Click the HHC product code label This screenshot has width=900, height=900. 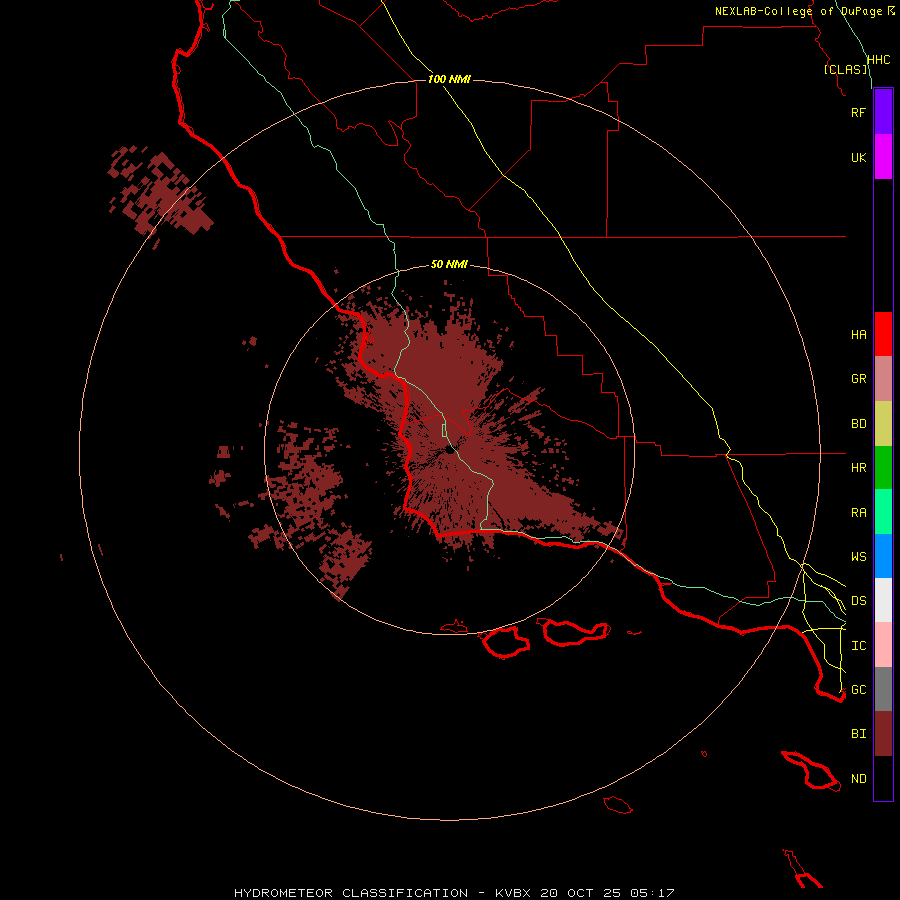click(878, 60)
